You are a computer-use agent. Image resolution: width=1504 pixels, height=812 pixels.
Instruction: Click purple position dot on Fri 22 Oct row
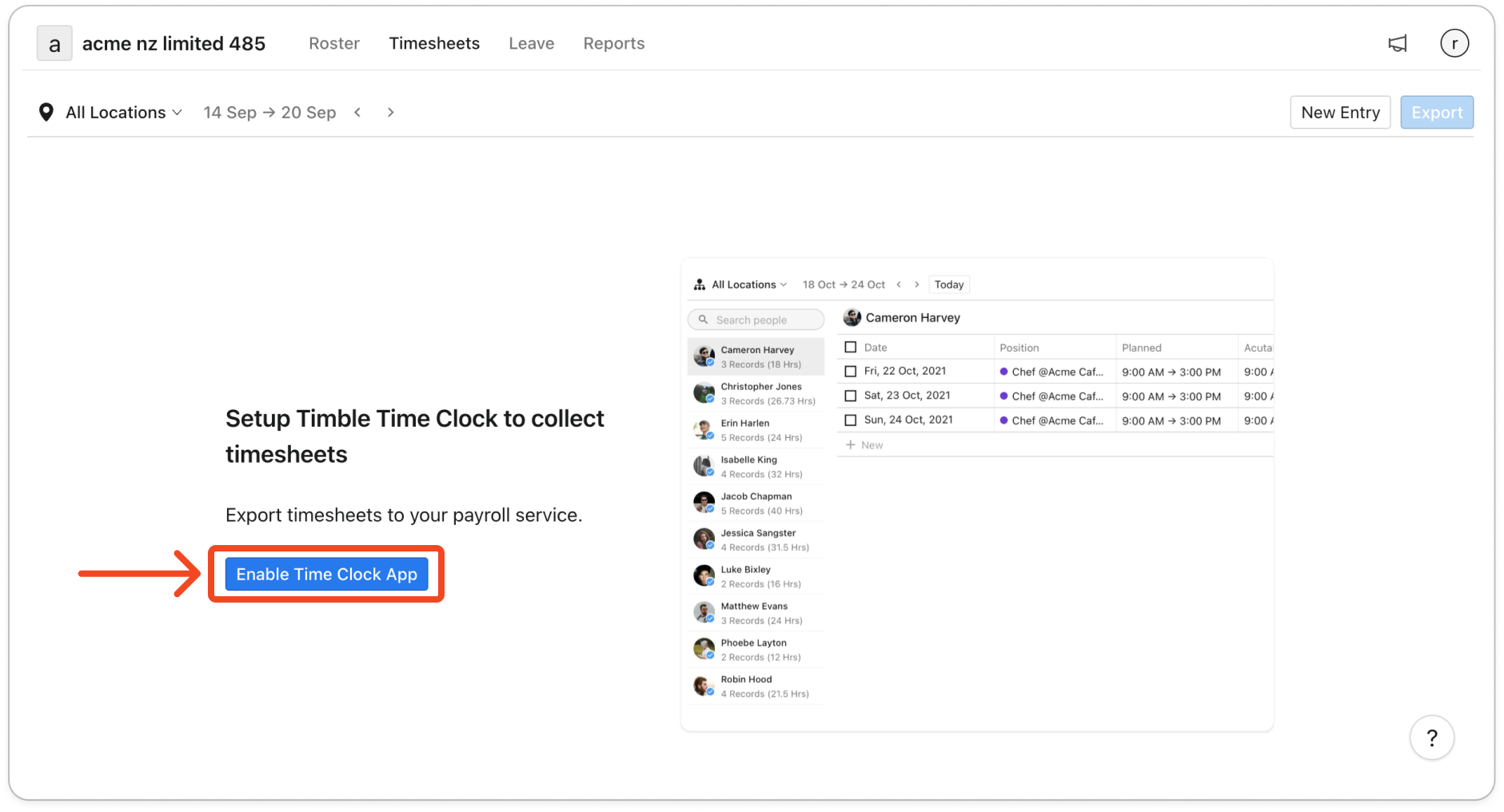[x=1004, y=372]
